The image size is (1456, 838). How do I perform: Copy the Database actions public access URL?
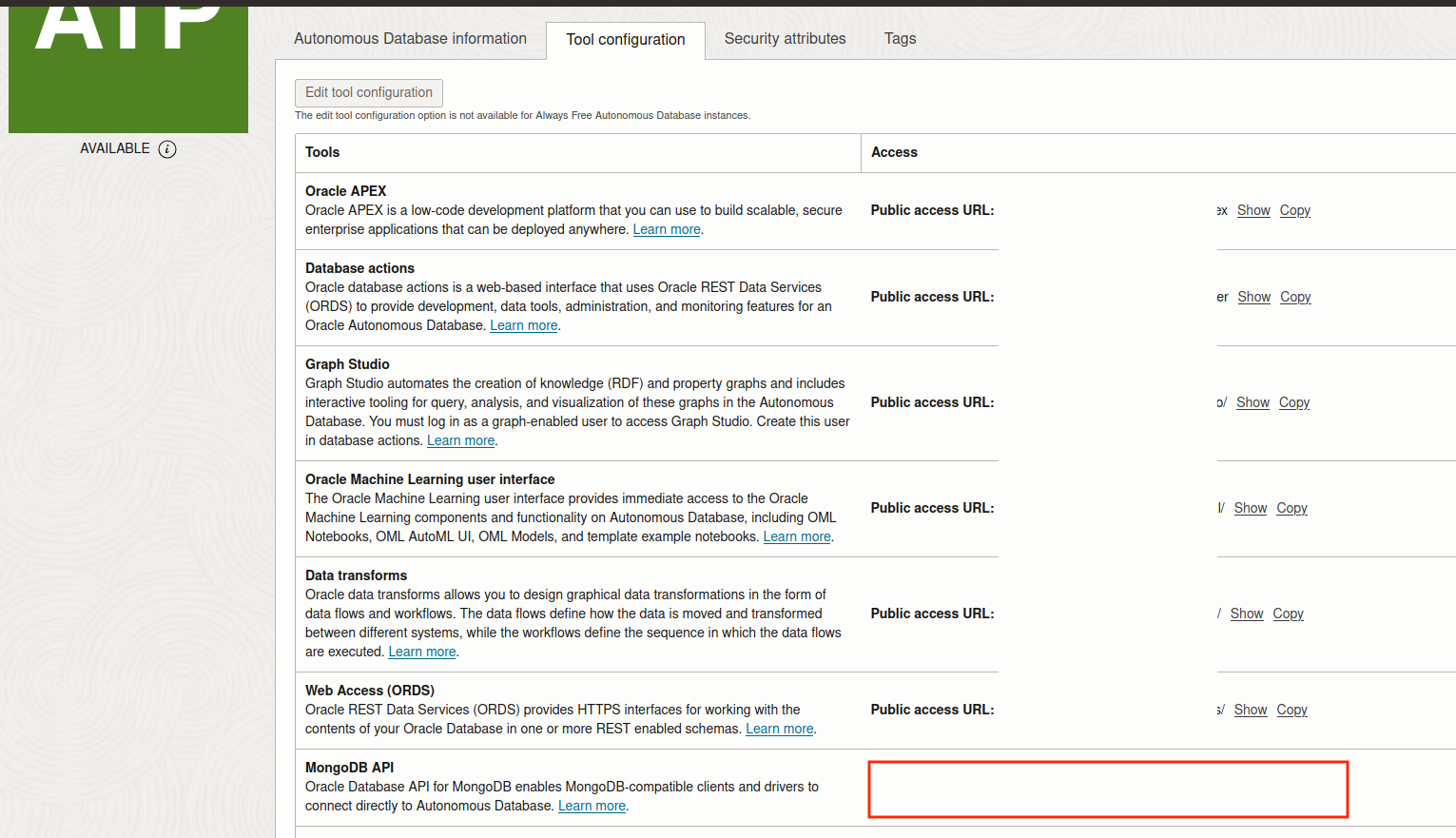1294,296
